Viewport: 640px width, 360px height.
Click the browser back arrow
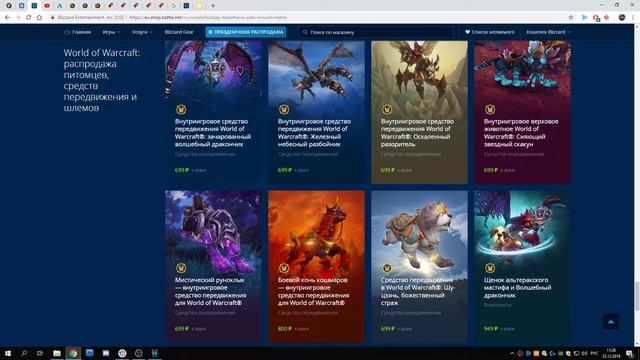[7, 18]
